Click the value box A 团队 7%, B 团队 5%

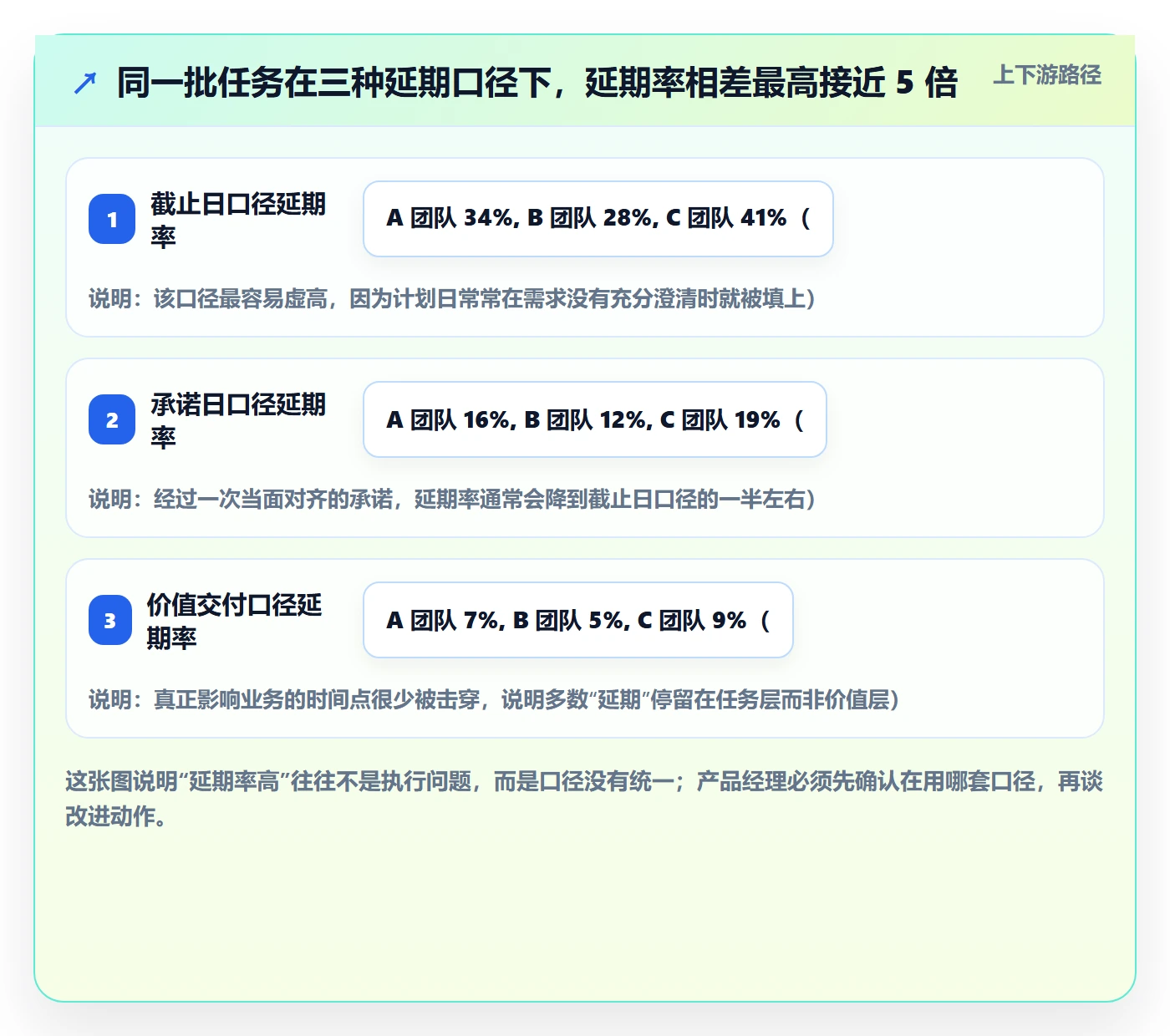click(578, 620)
